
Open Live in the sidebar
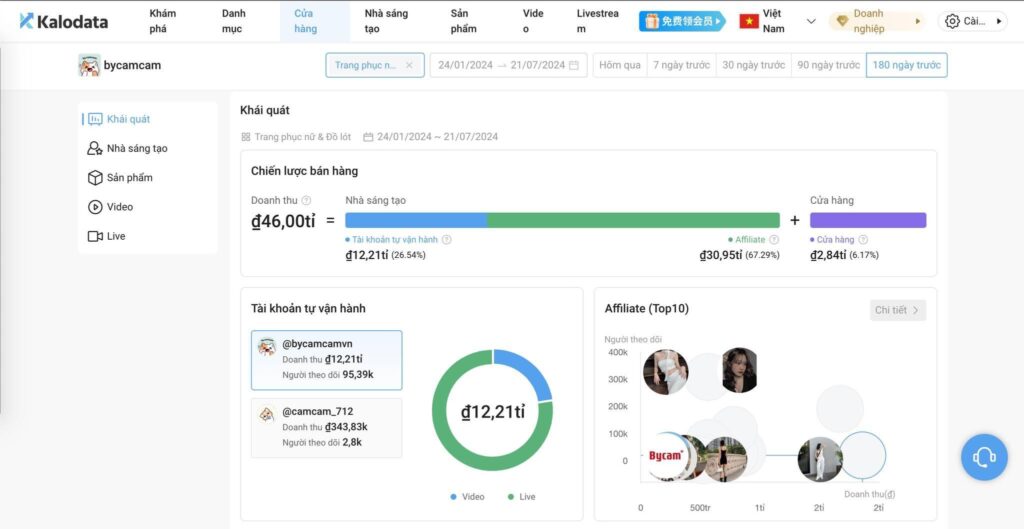[116, 236]
